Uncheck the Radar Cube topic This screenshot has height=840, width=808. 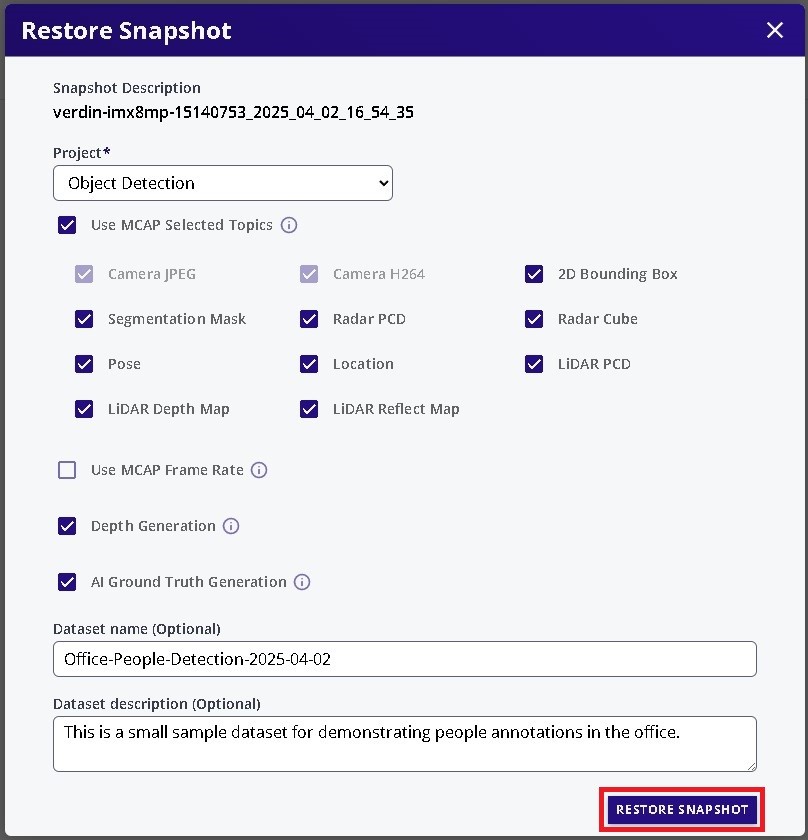(534, 319)
